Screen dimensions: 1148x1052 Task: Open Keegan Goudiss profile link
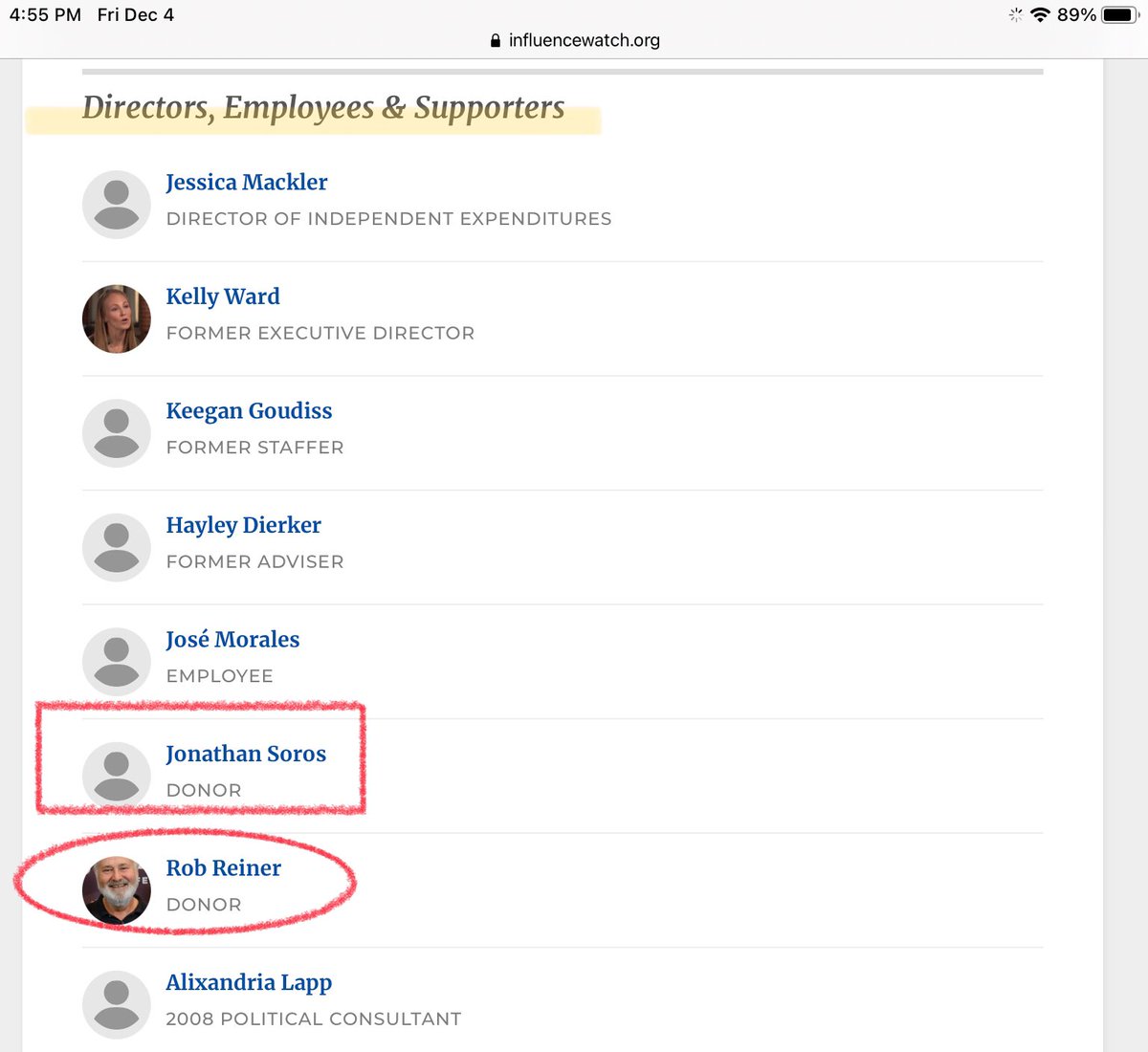coord(249,411)
